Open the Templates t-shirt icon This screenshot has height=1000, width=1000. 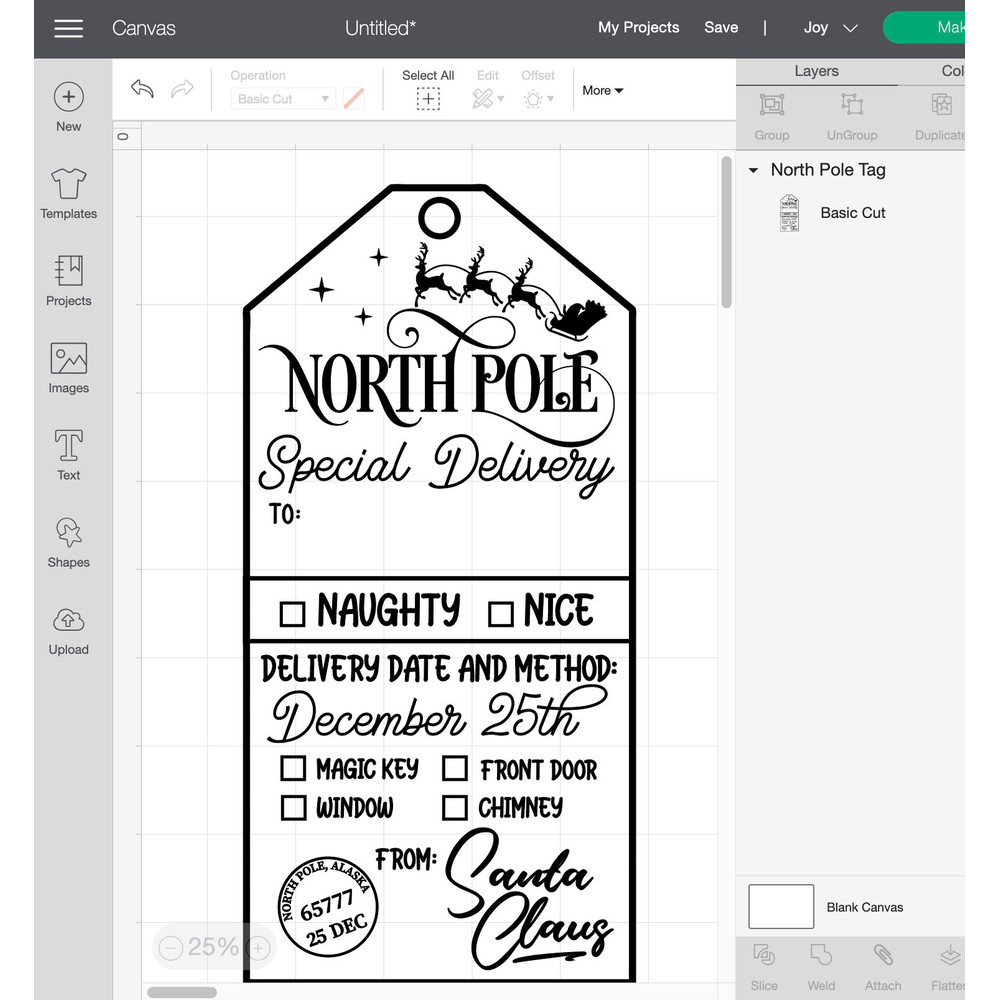68,184
